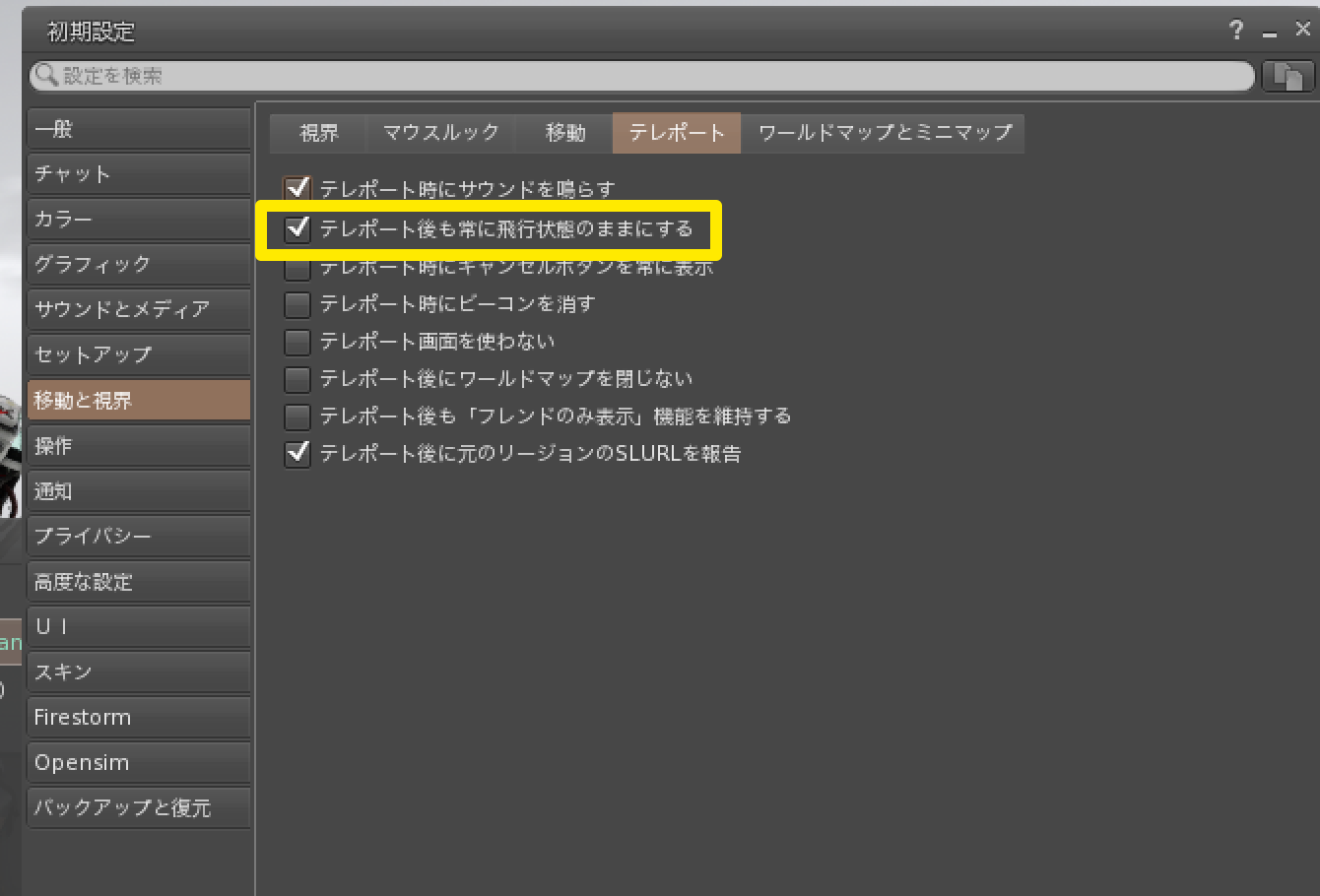This screenshot has height=896, width=1320.
Task: Enable テレポート時にビーコンを消す
Action: [297, 303]
